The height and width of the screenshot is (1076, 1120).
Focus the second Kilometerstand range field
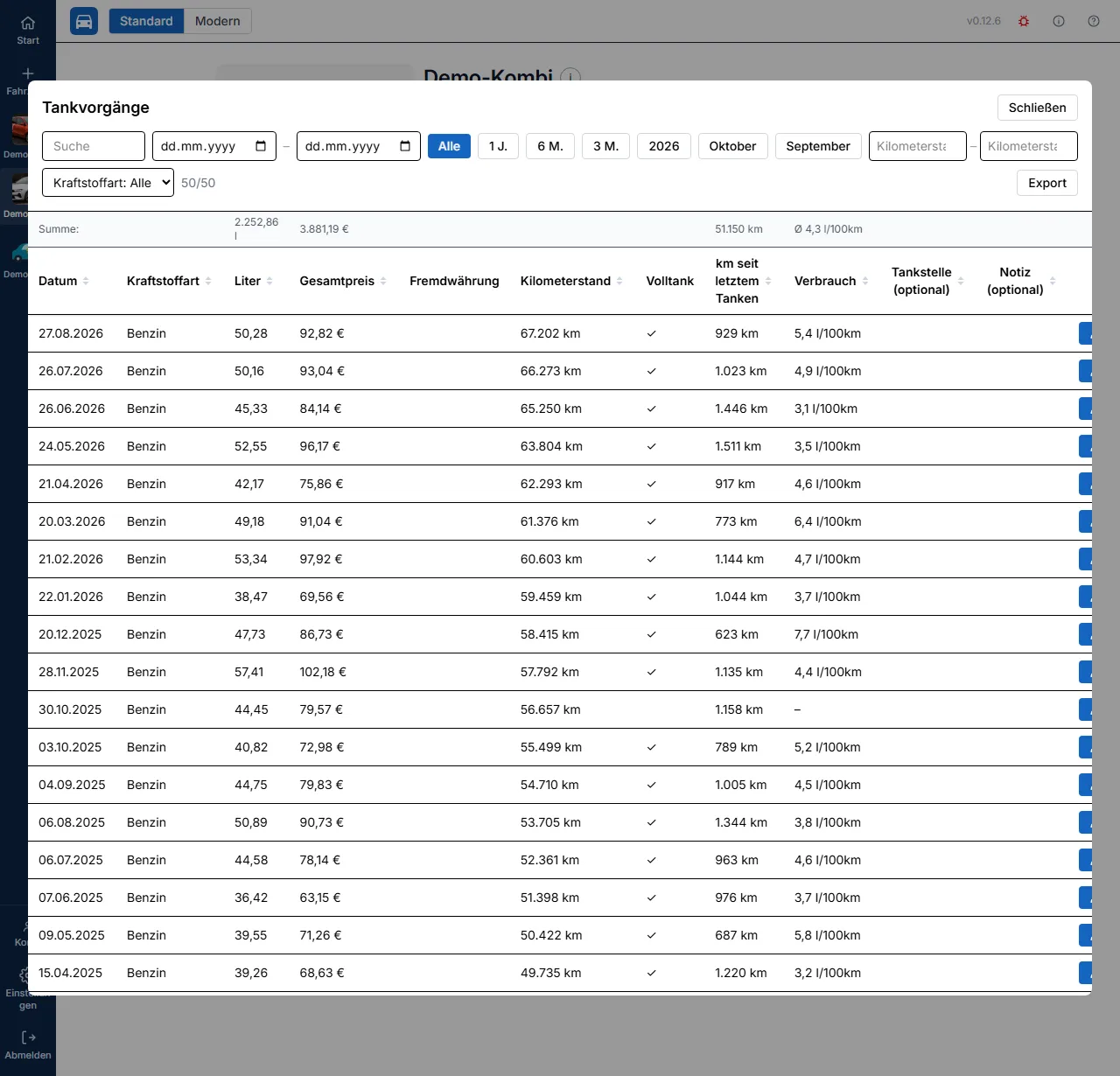1029,146
